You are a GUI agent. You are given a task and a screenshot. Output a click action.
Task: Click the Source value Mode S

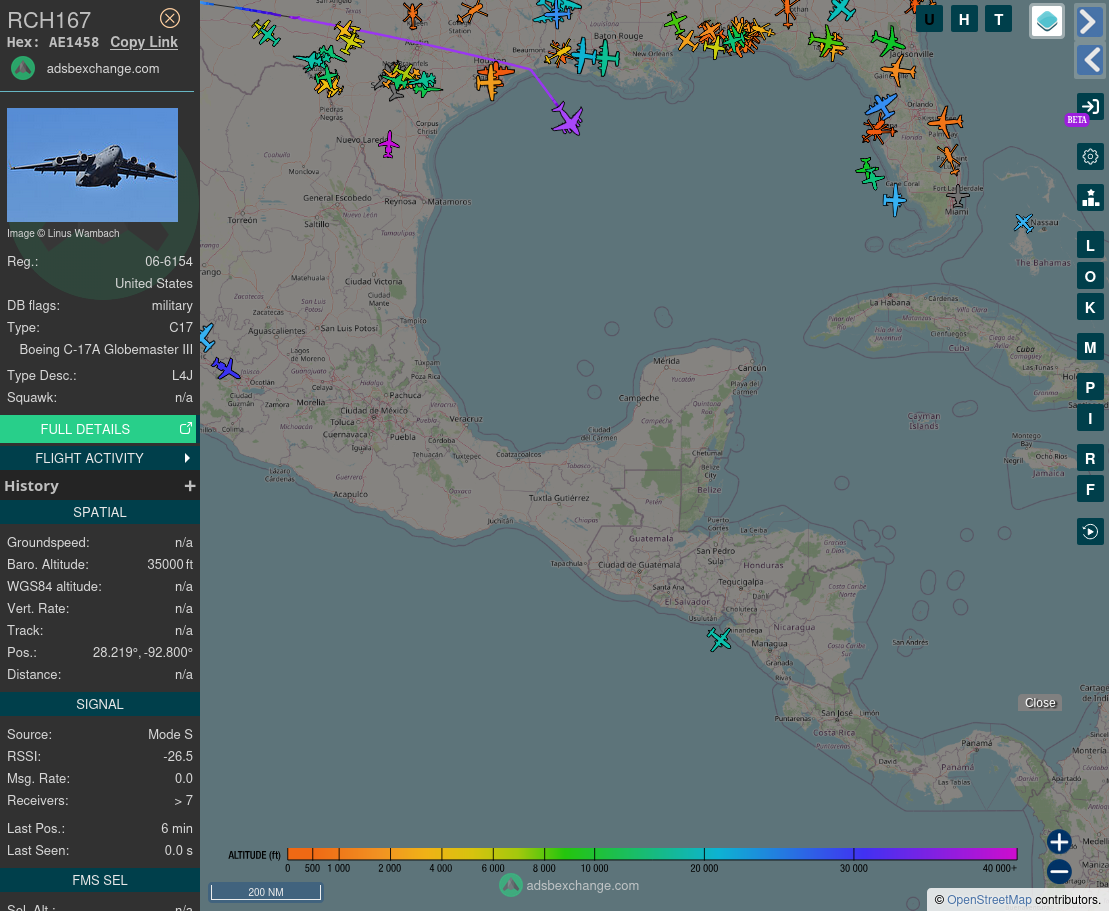170,734
